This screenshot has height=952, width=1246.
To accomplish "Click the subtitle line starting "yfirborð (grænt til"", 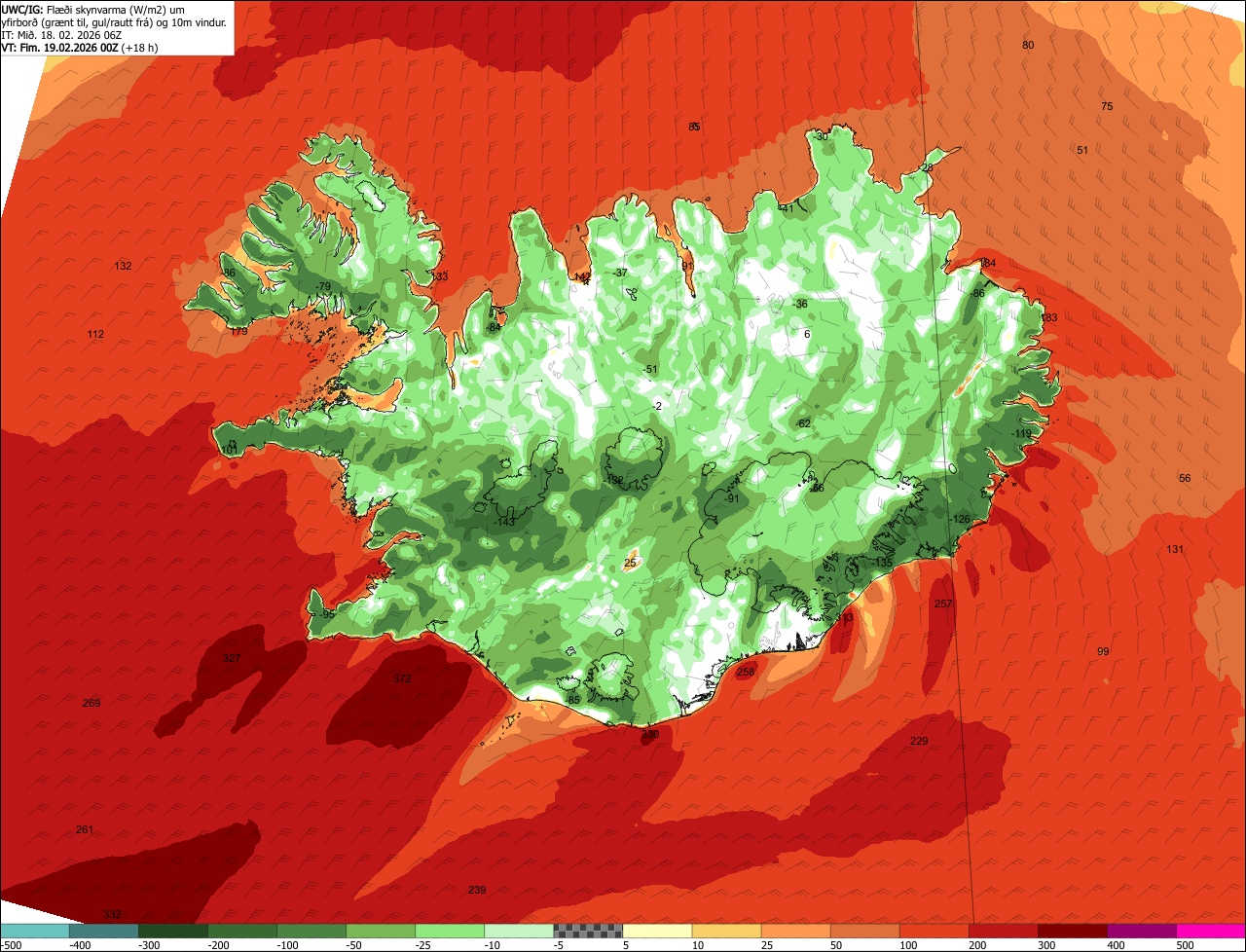I will coord(115,21).
